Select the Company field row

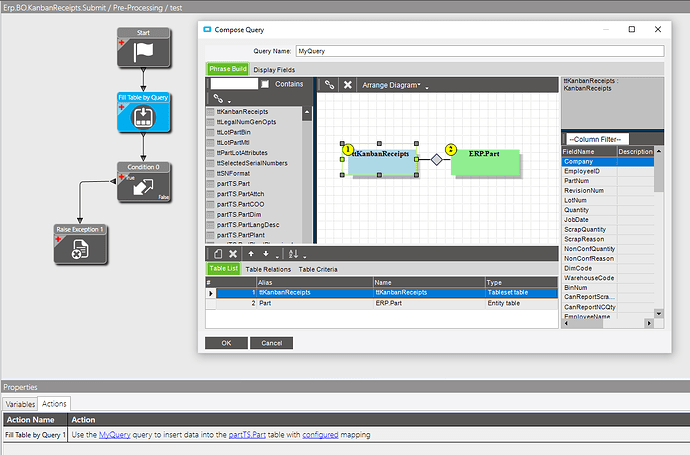(608, 161)
